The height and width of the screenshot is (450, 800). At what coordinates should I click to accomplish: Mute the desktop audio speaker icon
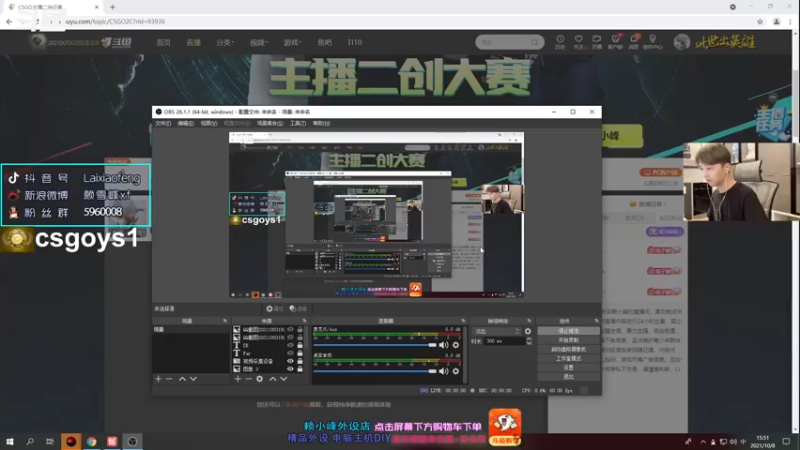[443, 371]
